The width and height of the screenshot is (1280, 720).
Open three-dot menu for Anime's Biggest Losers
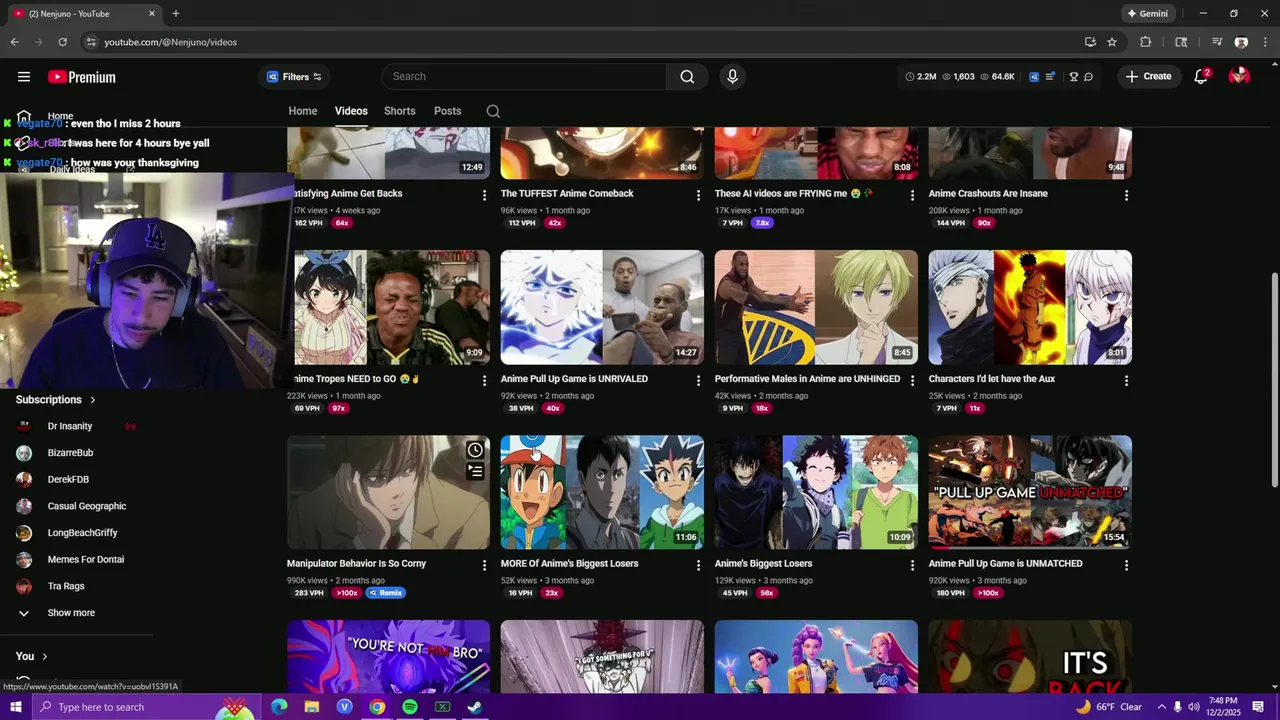pos(912,565)
